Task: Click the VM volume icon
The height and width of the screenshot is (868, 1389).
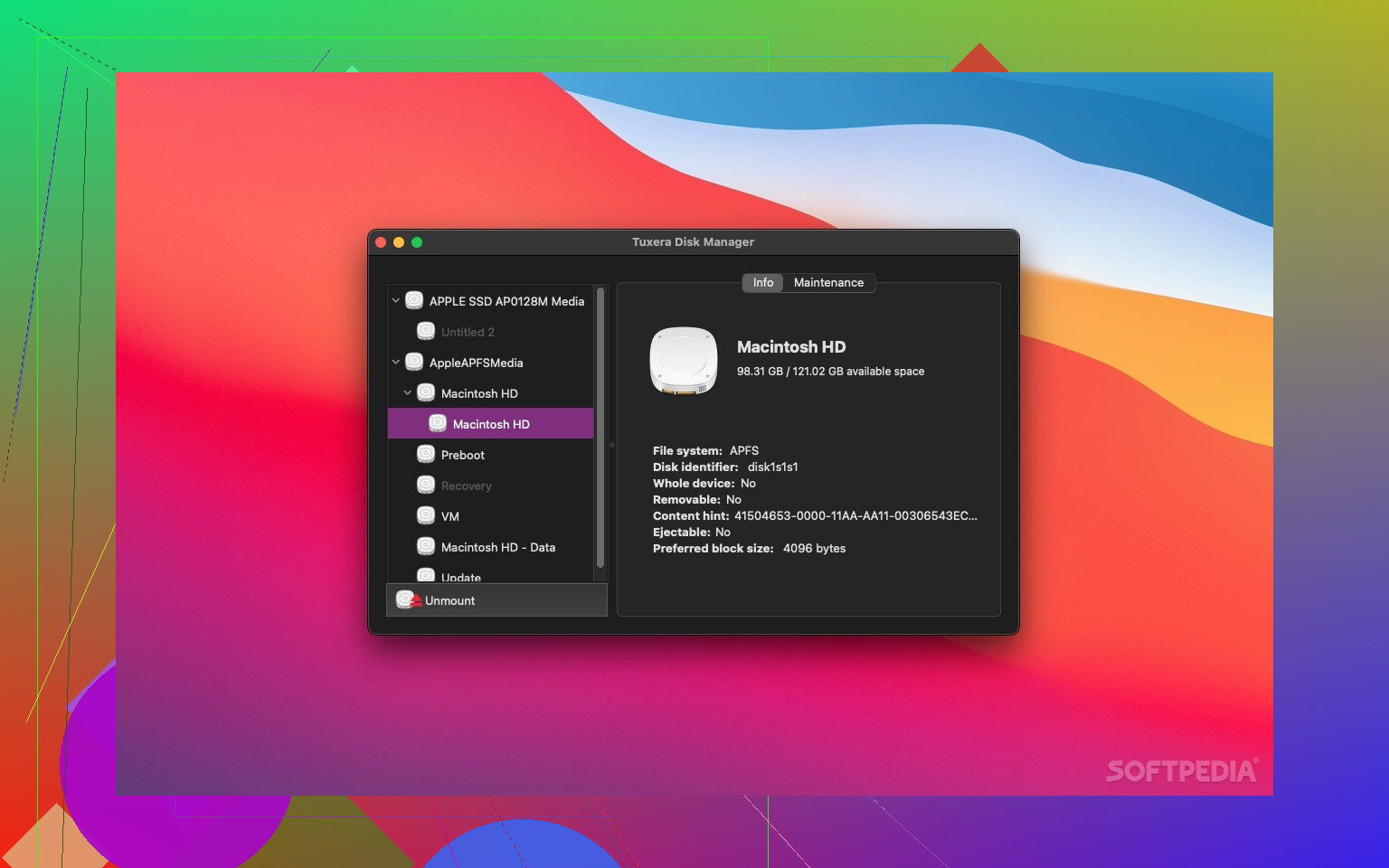Action: [426, 515]
